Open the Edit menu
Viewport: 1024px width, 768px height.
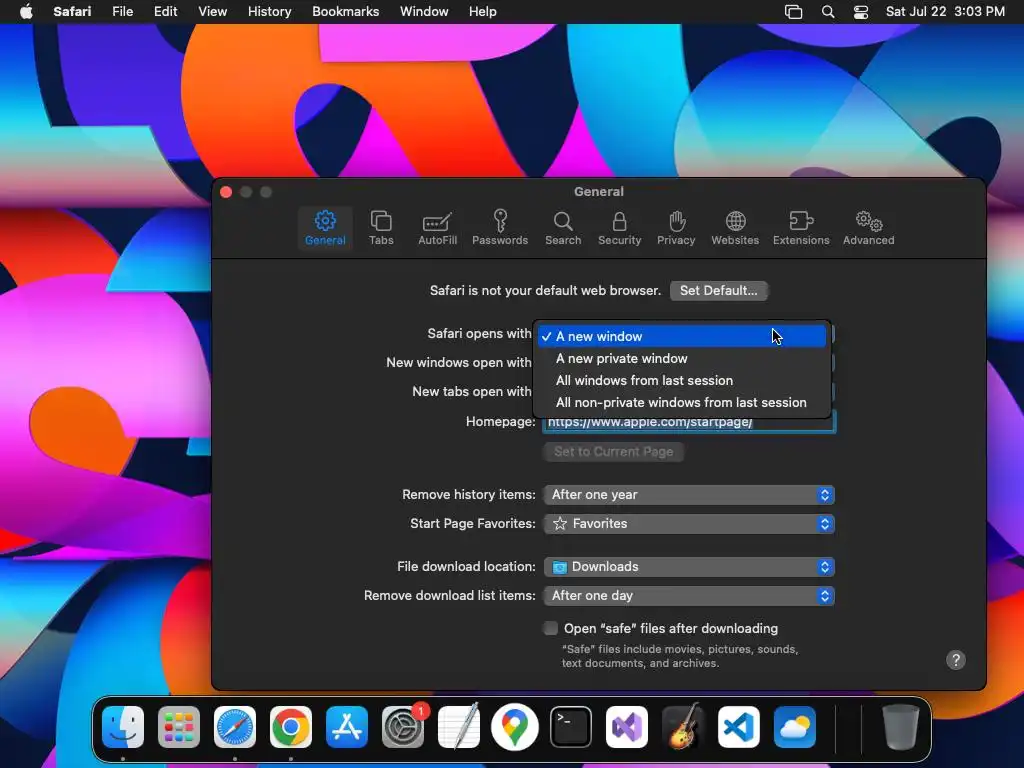pyautogui.click(x=165, y=12)
